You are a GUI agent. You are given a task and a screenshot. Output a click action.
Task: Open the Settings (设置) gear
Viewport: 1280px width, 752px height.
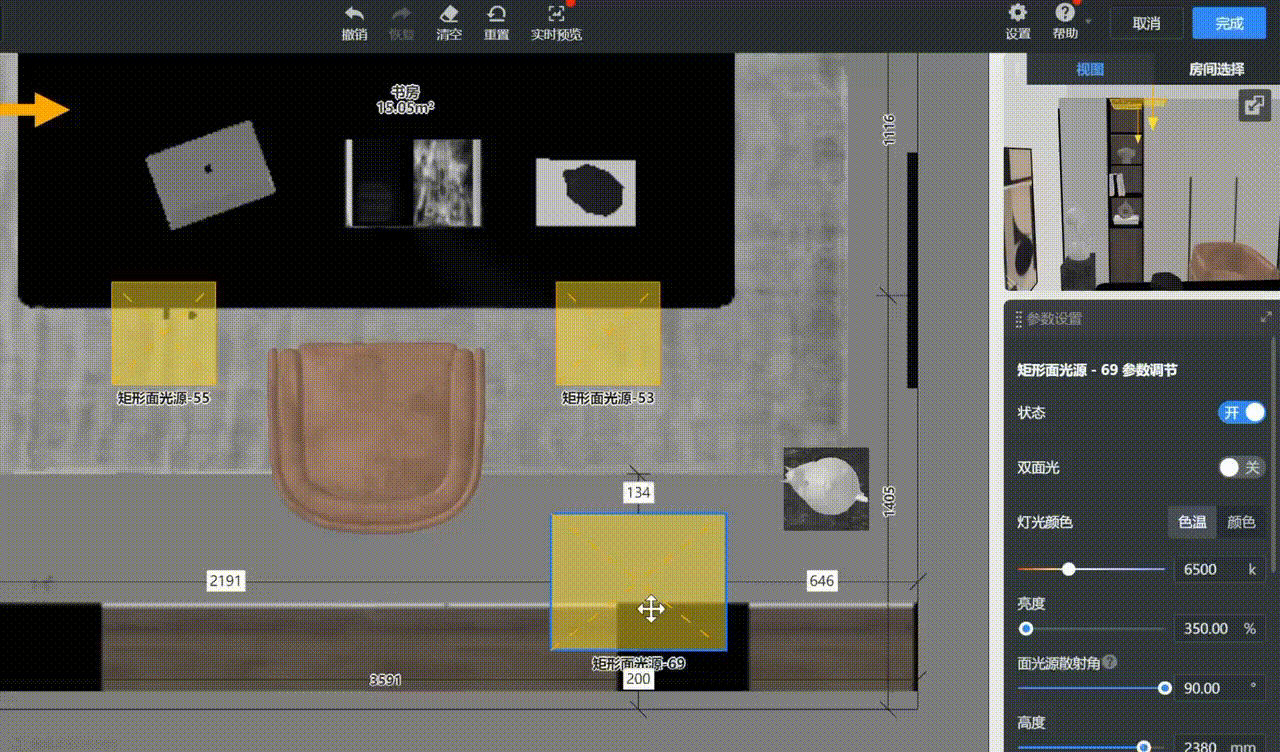point(1017,13)
